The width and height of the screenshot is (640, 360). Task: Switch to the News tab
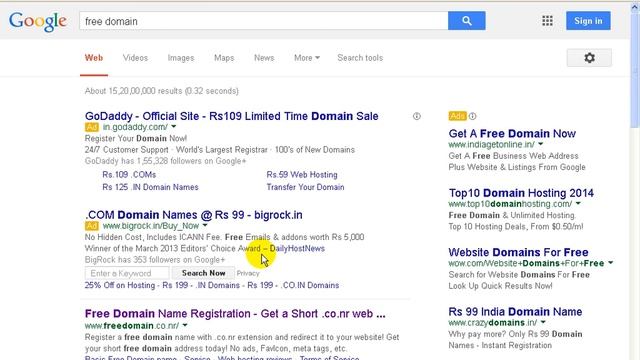[x=264, y=58]
